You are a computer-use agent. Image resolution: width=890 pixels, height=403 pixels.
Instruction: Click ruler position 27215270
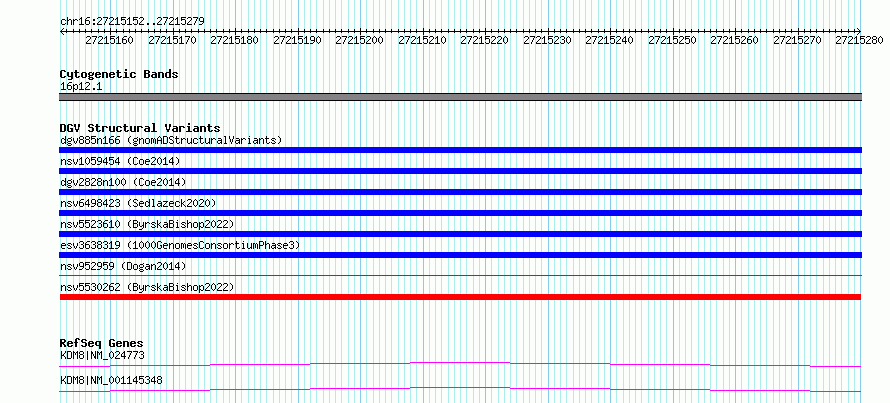[797, 40]
